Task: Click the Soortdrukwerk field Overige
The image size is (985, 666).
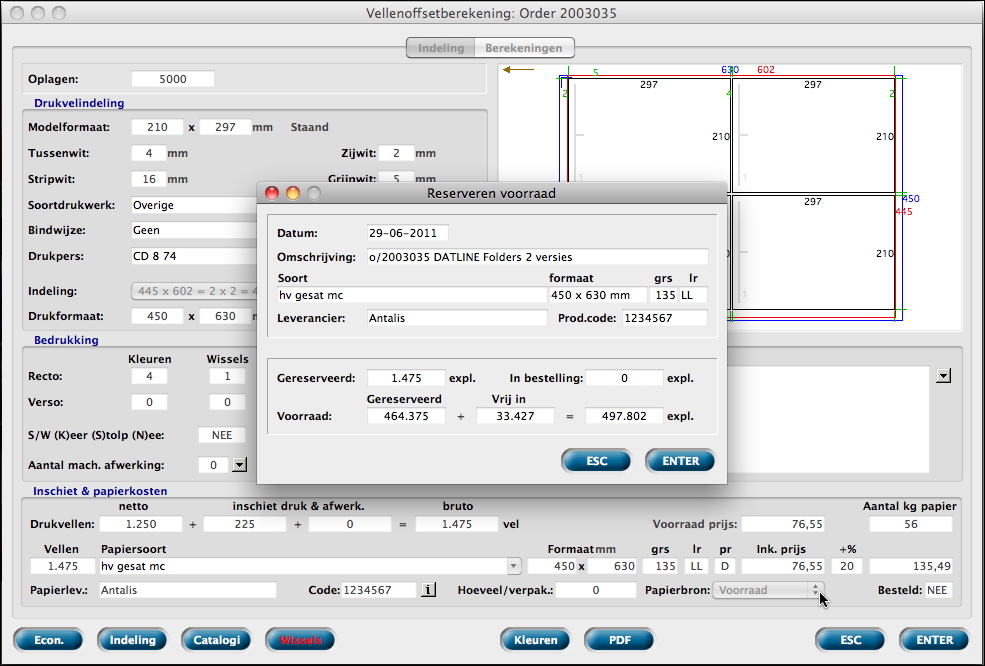Action: click(x=194, y=205)
